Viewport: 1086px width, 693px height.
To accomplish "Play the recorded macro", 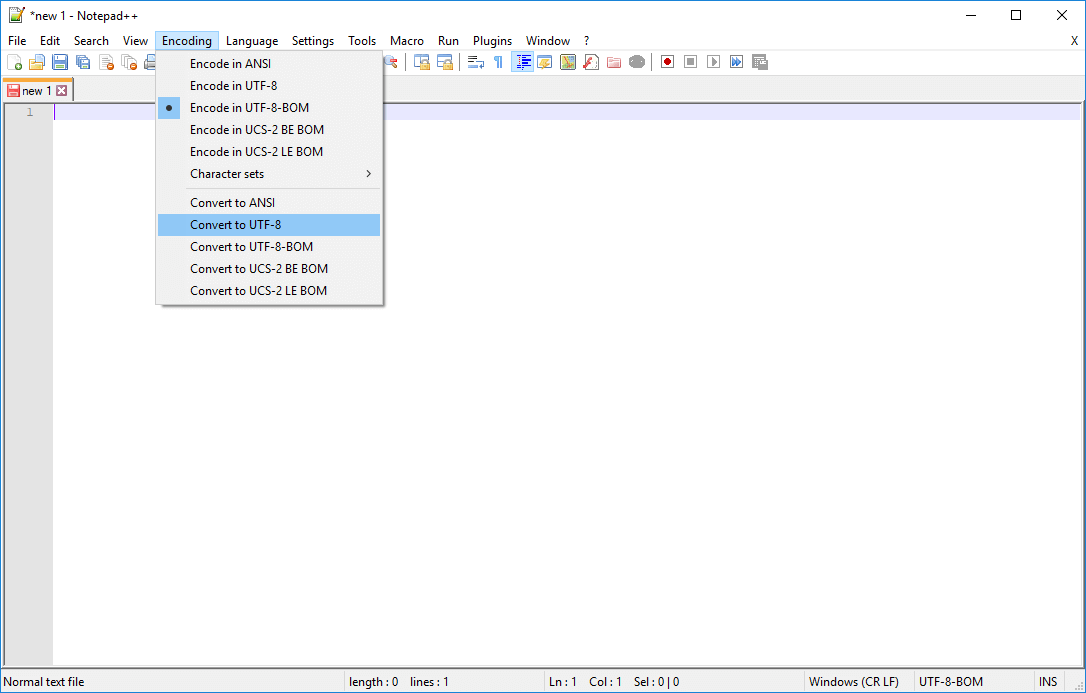I will [713, 61].
